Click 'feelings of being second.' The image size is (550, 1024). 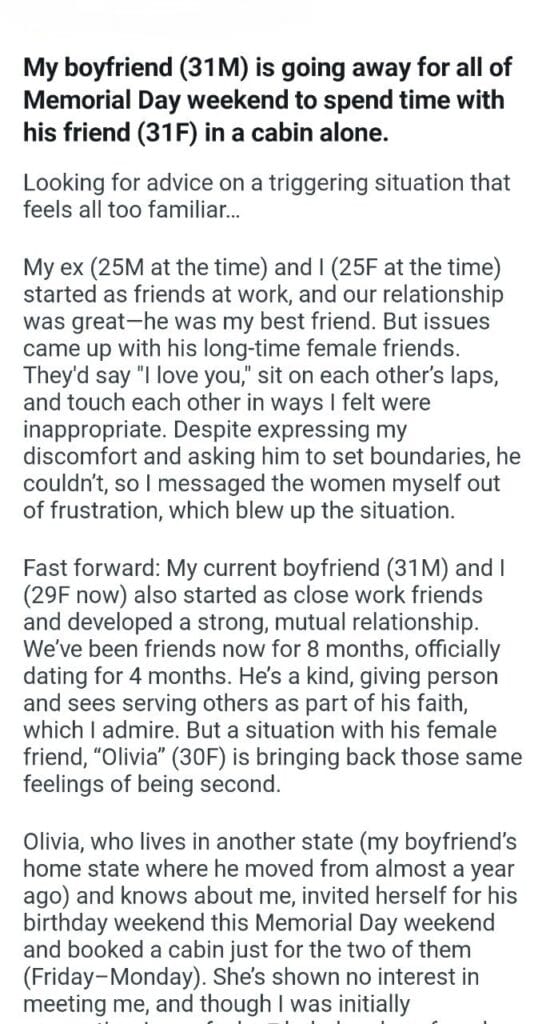pyautogui.click(x=152, y=784)
